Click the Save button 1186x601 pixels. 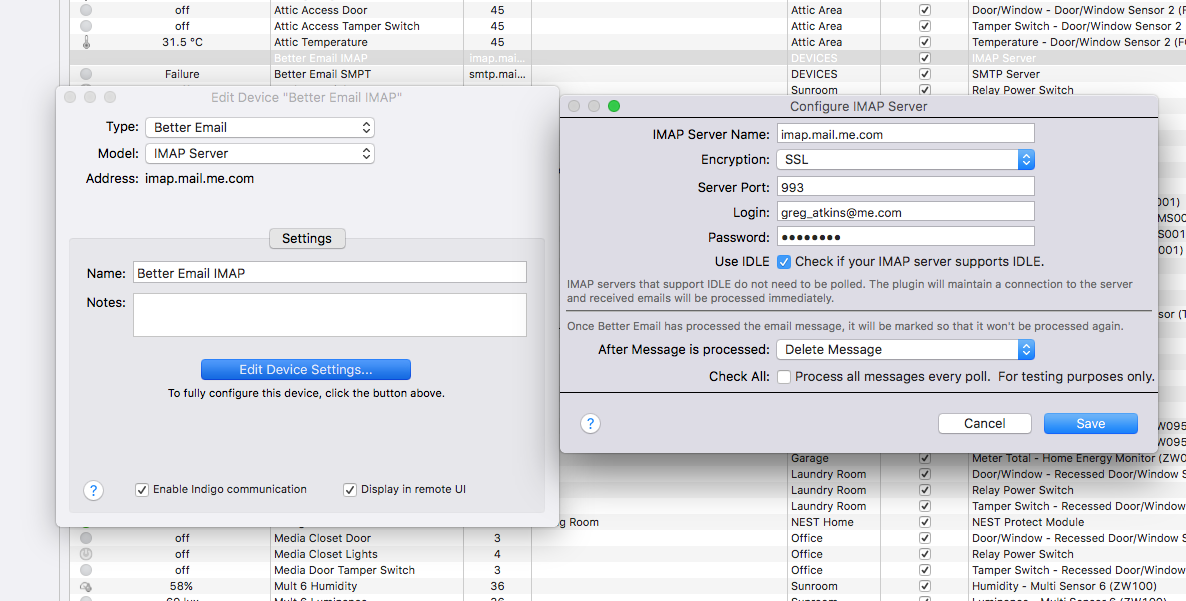tap(1091, 423)
